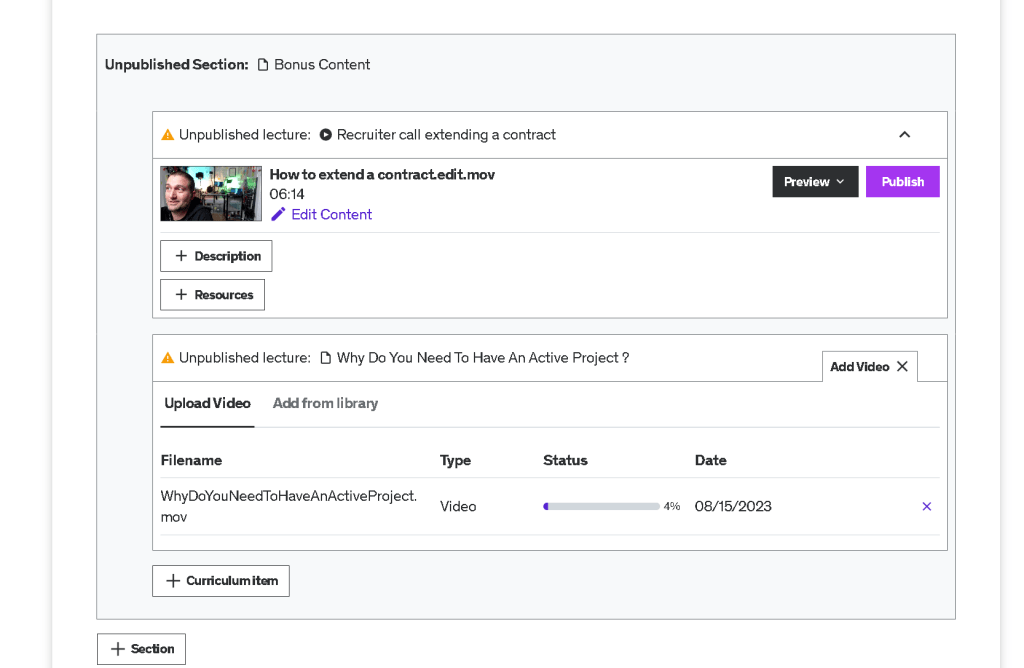The image size is (1024, 668).
Task: Switch to Upload Video tab
Action: pyautogui.click(x=207, y=404)
